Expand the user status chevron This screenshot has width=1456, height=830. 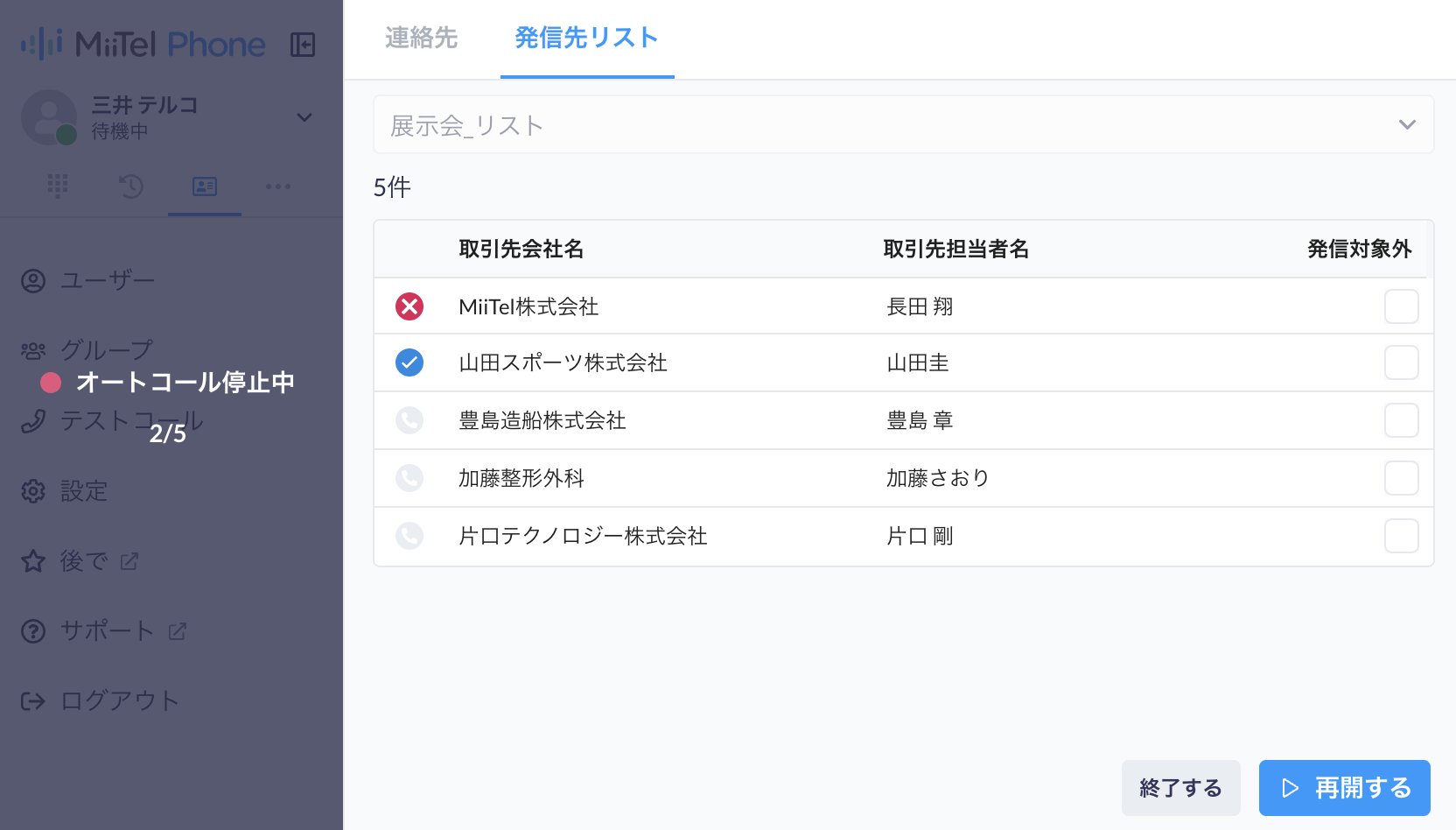click(x=304, y=117)
